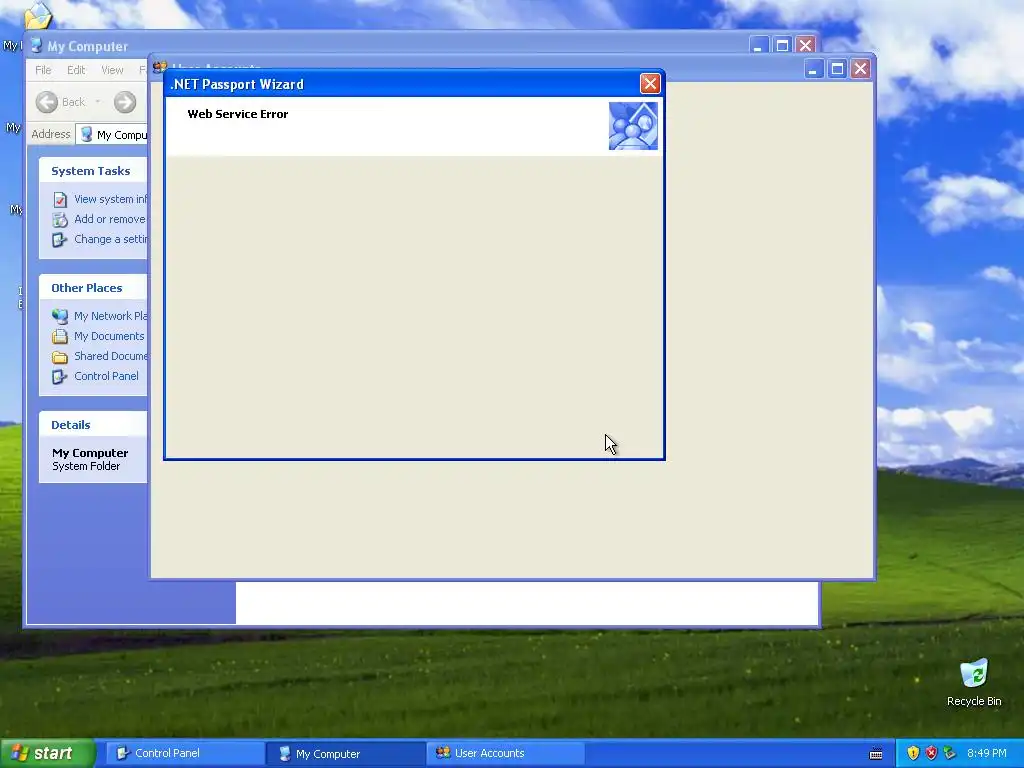The height and width of the screenshot is (768, 1024).
Task: Click My Computer text in Details panel
Action: [x=90, y=453]
